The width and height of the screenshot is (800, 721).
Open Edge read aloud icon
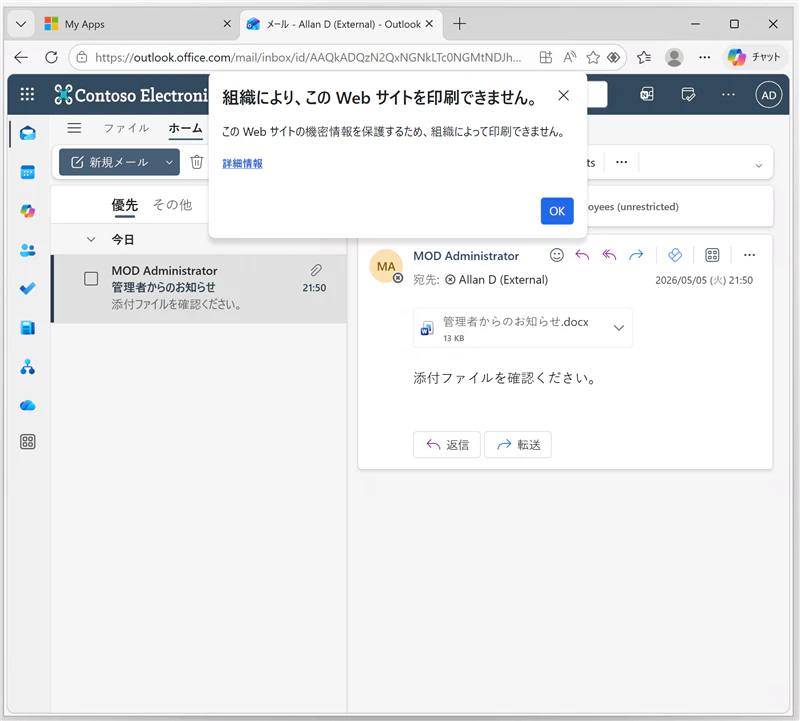[x=569, y=57]
